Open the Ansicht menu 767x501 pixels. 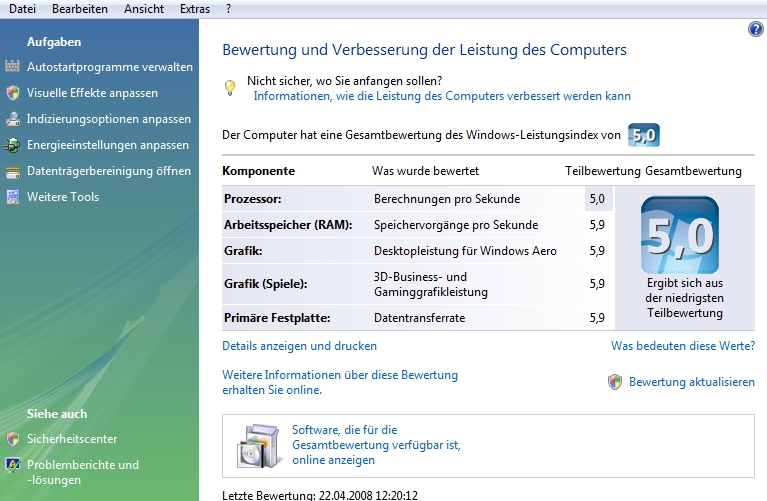point(144,9)
